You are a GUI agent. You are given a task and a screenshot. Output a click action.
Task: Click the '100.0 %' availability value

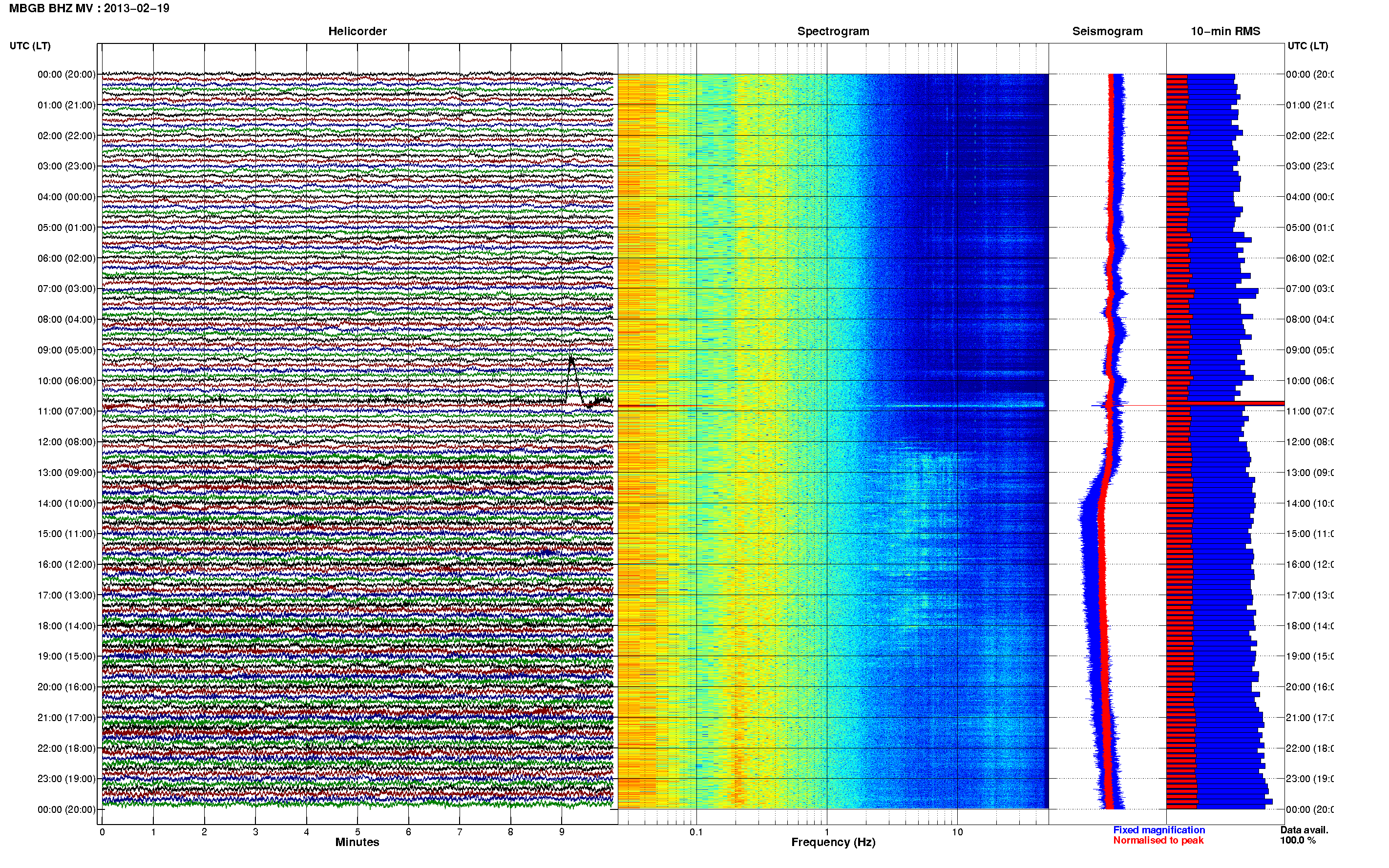(x=1298, y=841)
